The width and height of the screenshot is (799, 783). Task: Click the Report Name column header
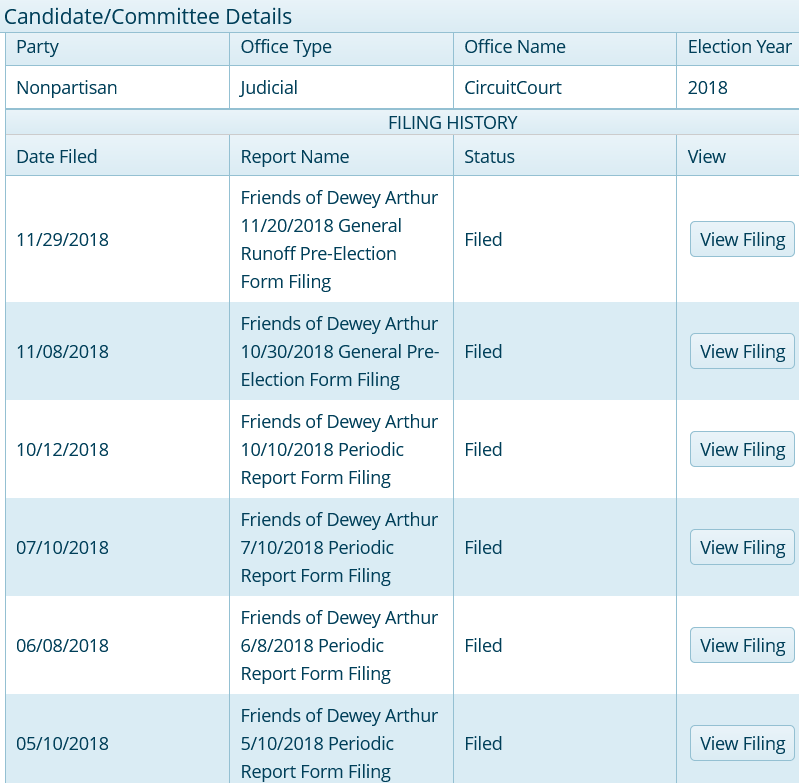(x=295, y=156)
